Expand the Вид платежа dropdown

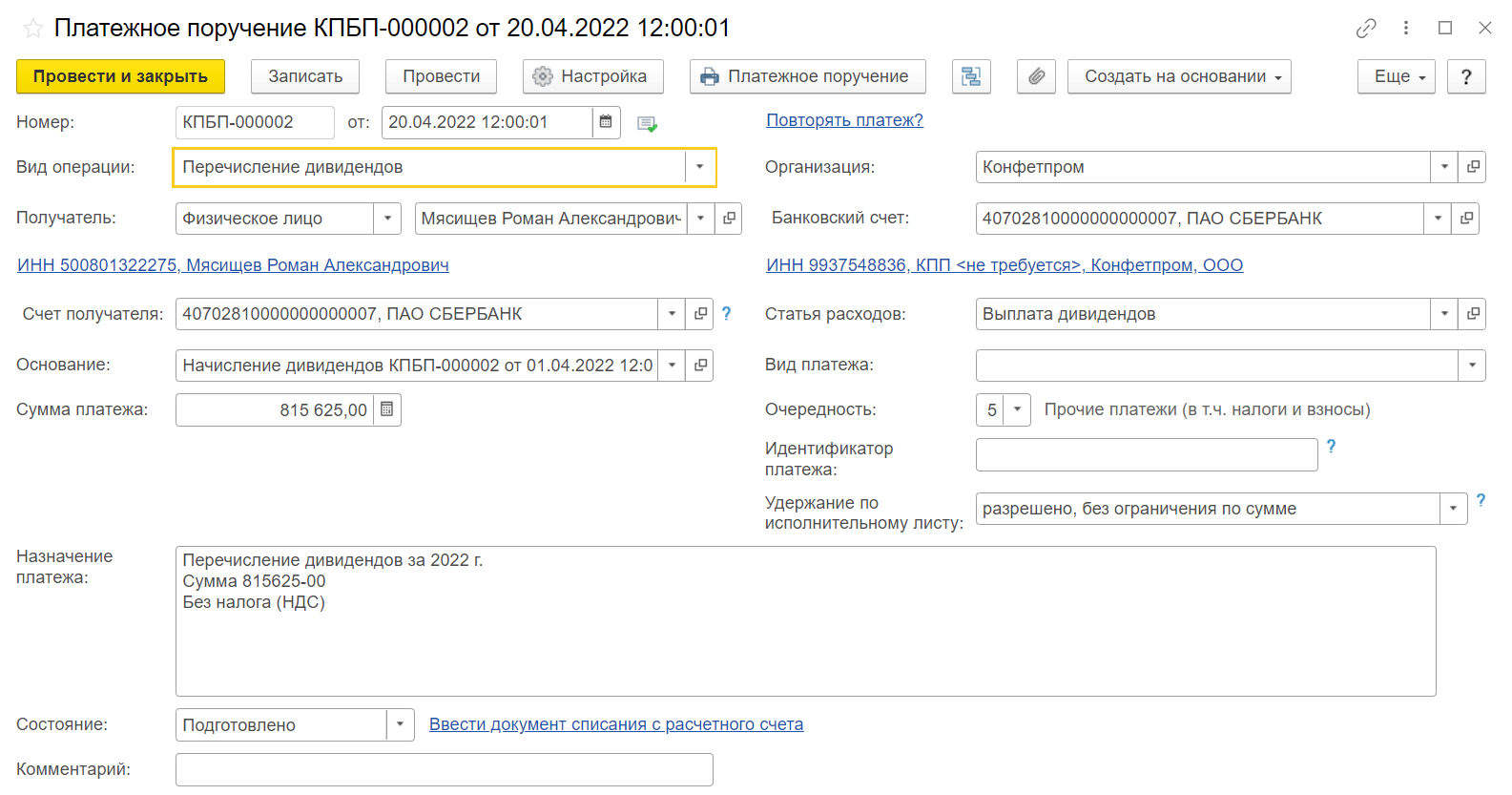click(x=1472, y=365)
